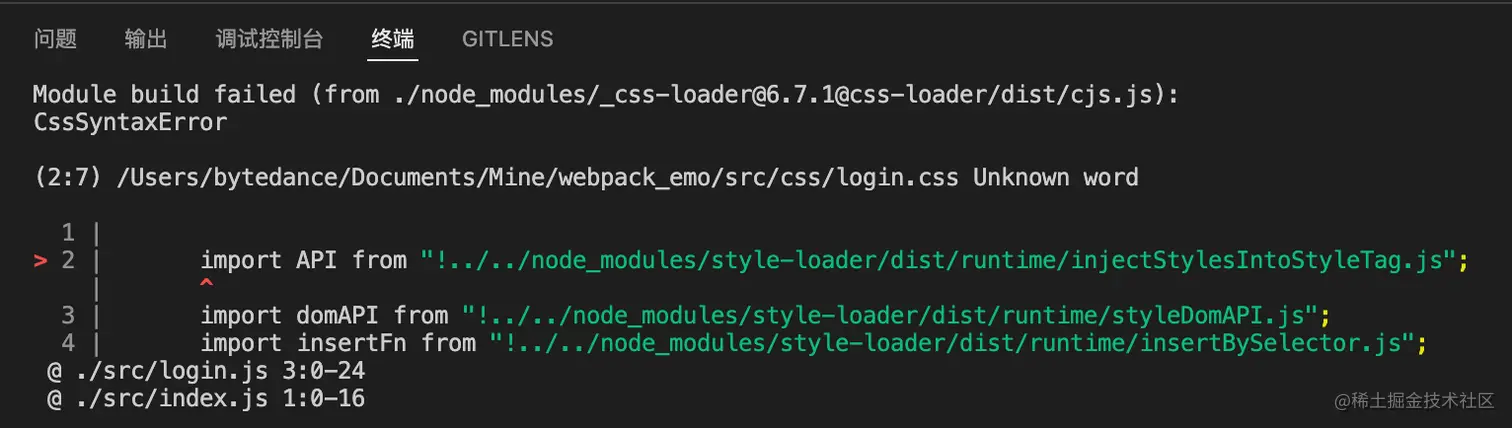Jump to ./src/login.js 3:0-24 reference
1512x428 pixels.
(x=206, y=371)
